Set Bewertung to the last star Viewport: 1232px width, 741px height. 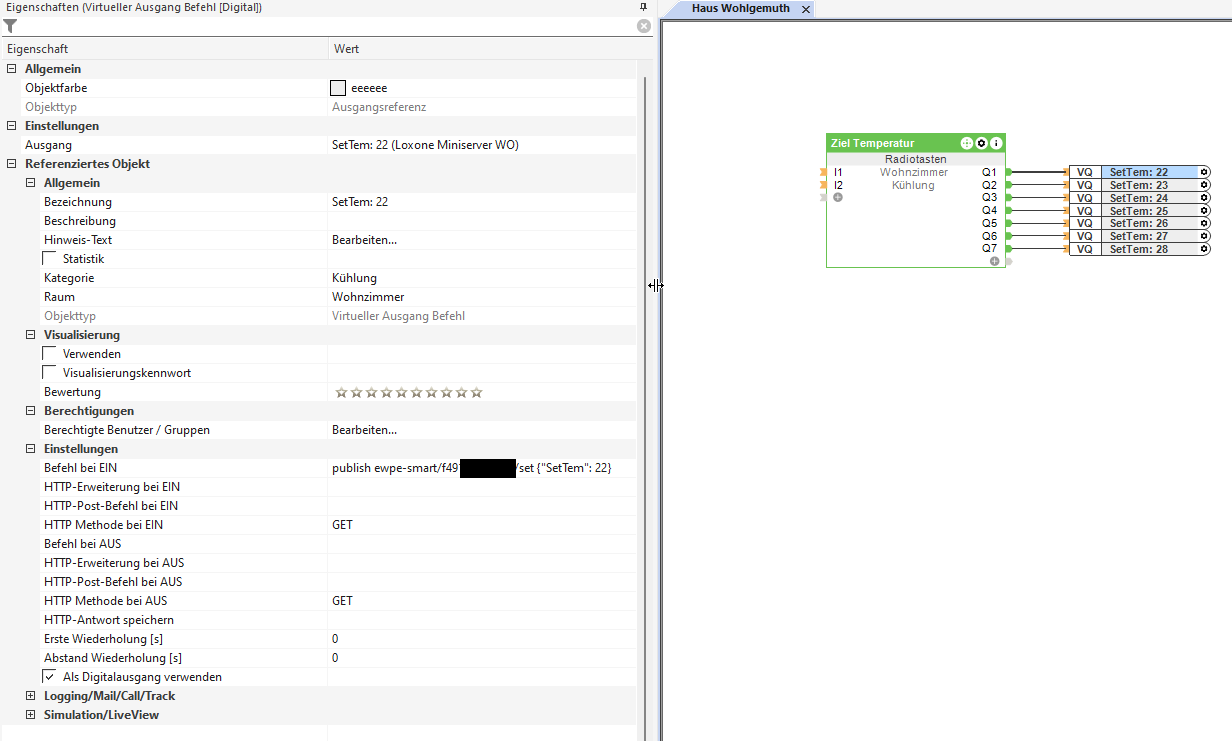477,392
